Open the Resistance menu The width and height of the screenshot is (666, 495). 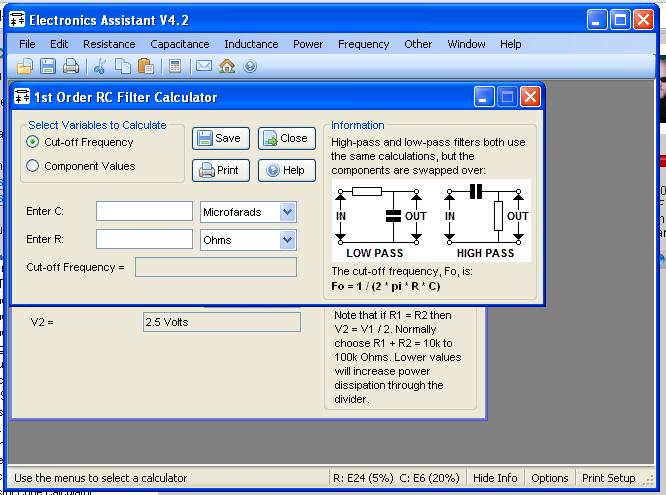pyautogui.click(x=109, y=44)
